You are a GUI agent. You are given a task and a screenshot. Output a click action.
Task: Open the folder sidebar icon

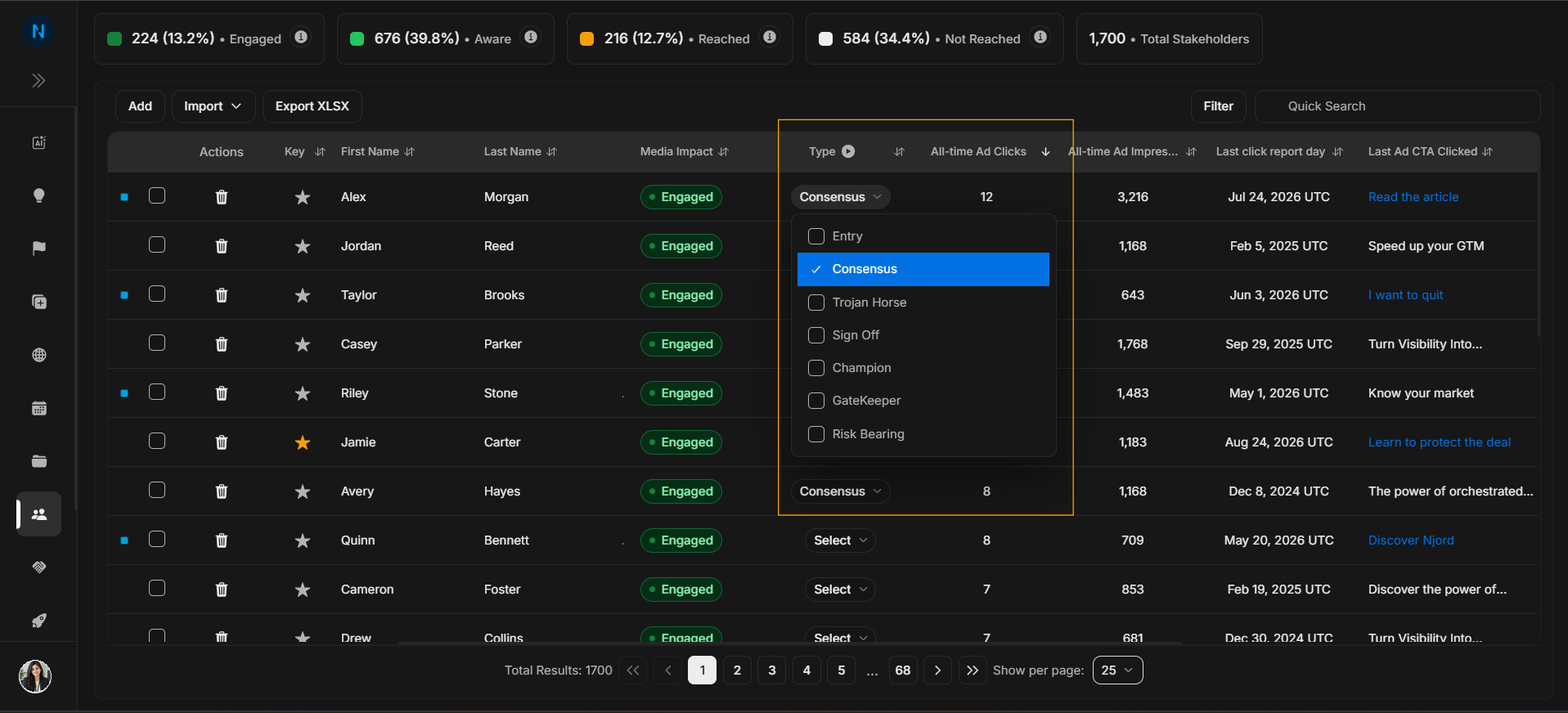pos(38,461)
